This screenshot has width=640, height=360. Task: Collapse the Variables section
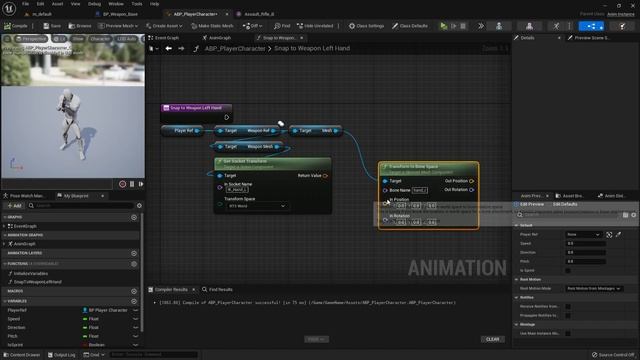5,301
